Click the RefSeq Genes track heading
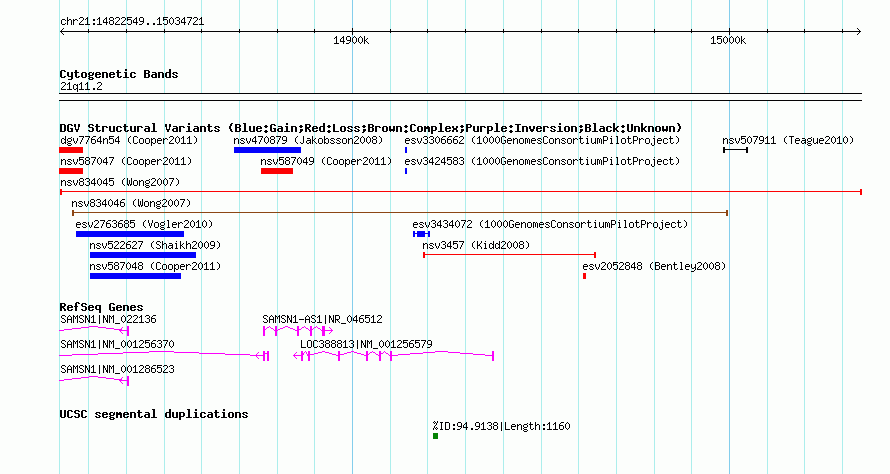The height and width of the screenshot is (474, 890). [x=102, y=307]
